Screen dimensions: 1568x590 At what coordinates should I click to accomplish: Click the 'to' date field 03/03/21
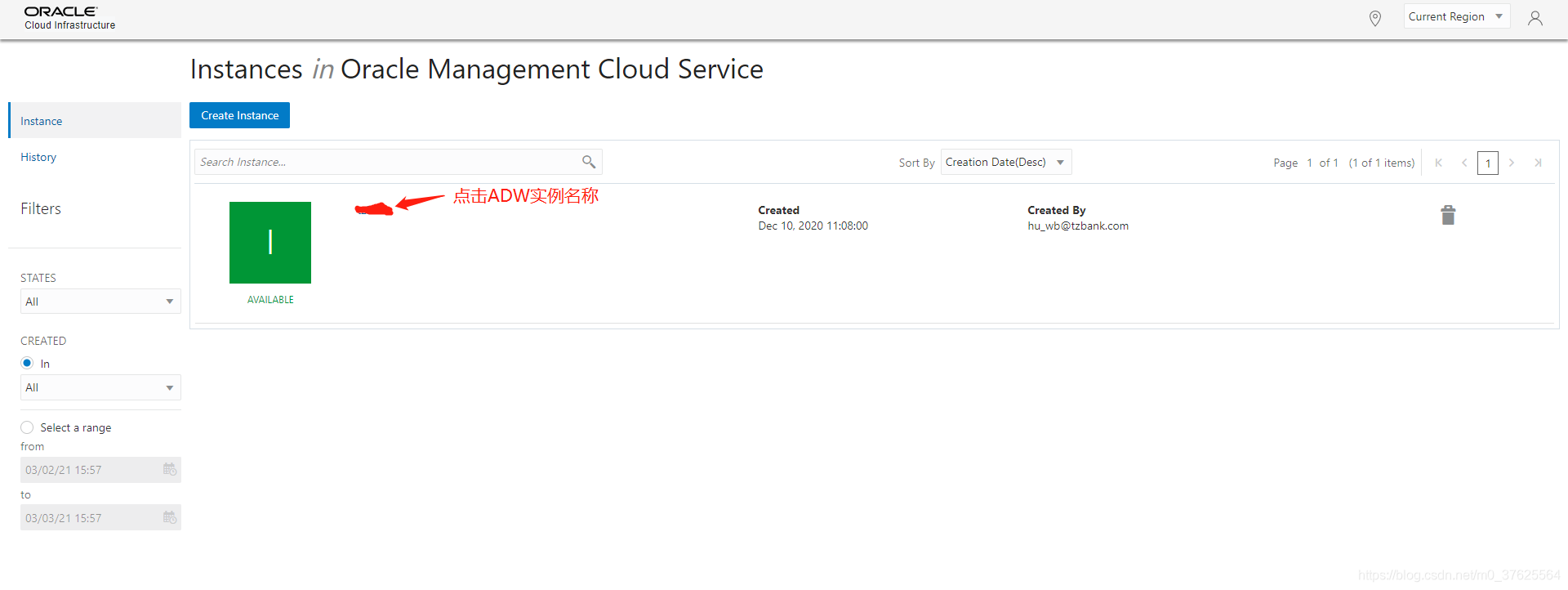tap(100, 517)
